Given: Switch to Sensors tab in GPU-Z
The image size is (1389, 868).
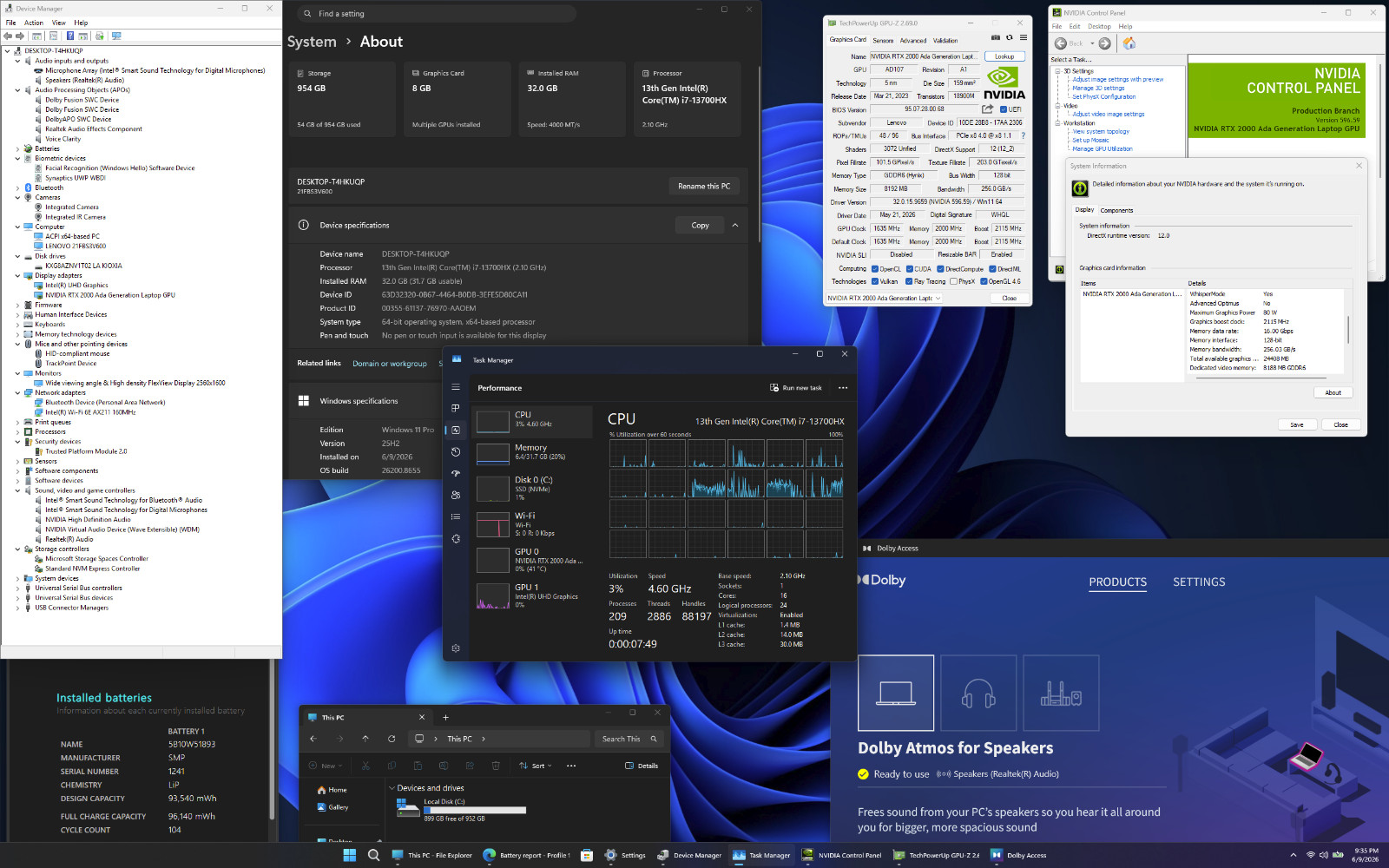Looking at the screenshot, I should click(883, 40).
